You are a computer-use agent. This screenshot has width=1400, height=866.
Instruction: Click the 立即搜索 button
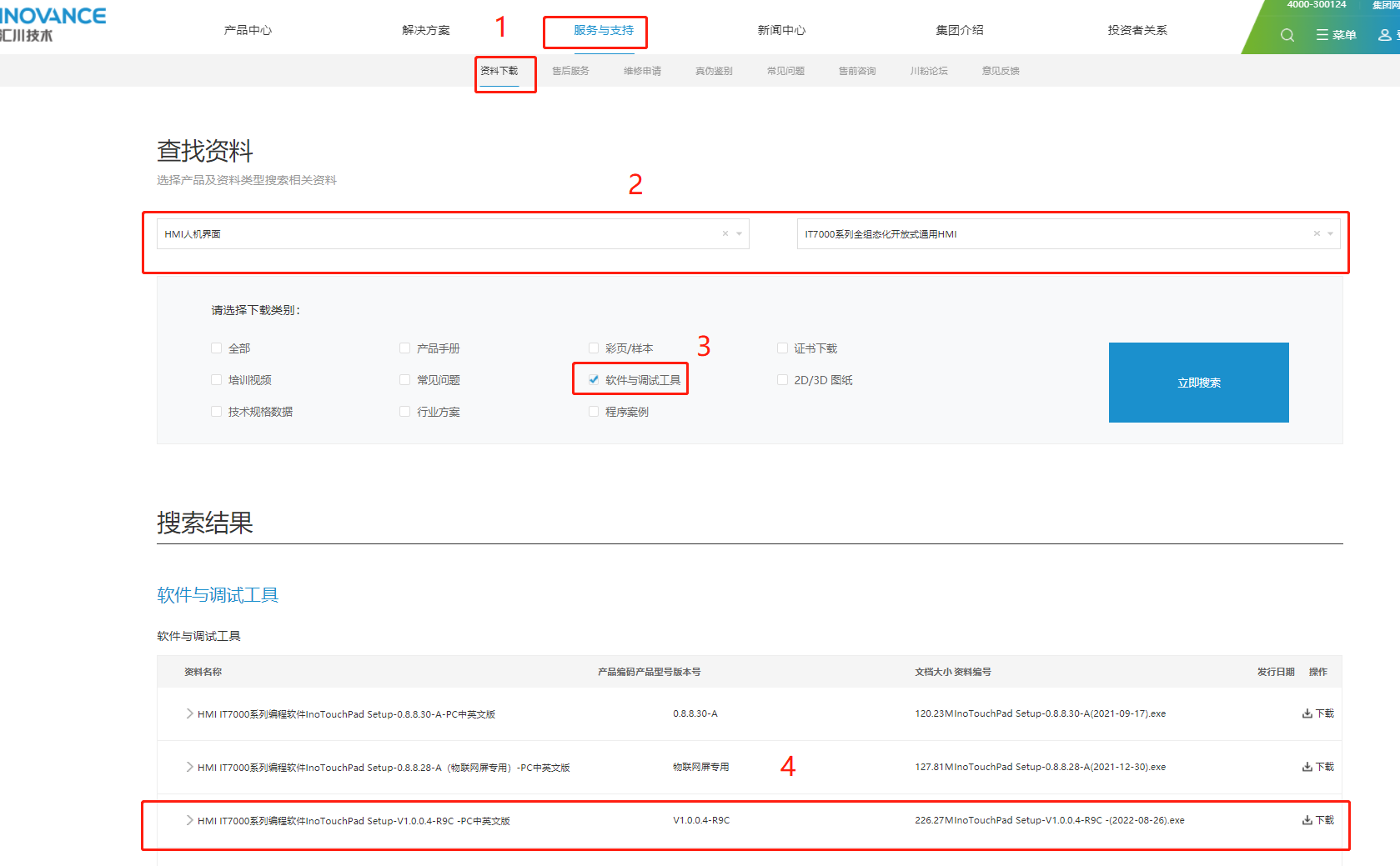1199,383
